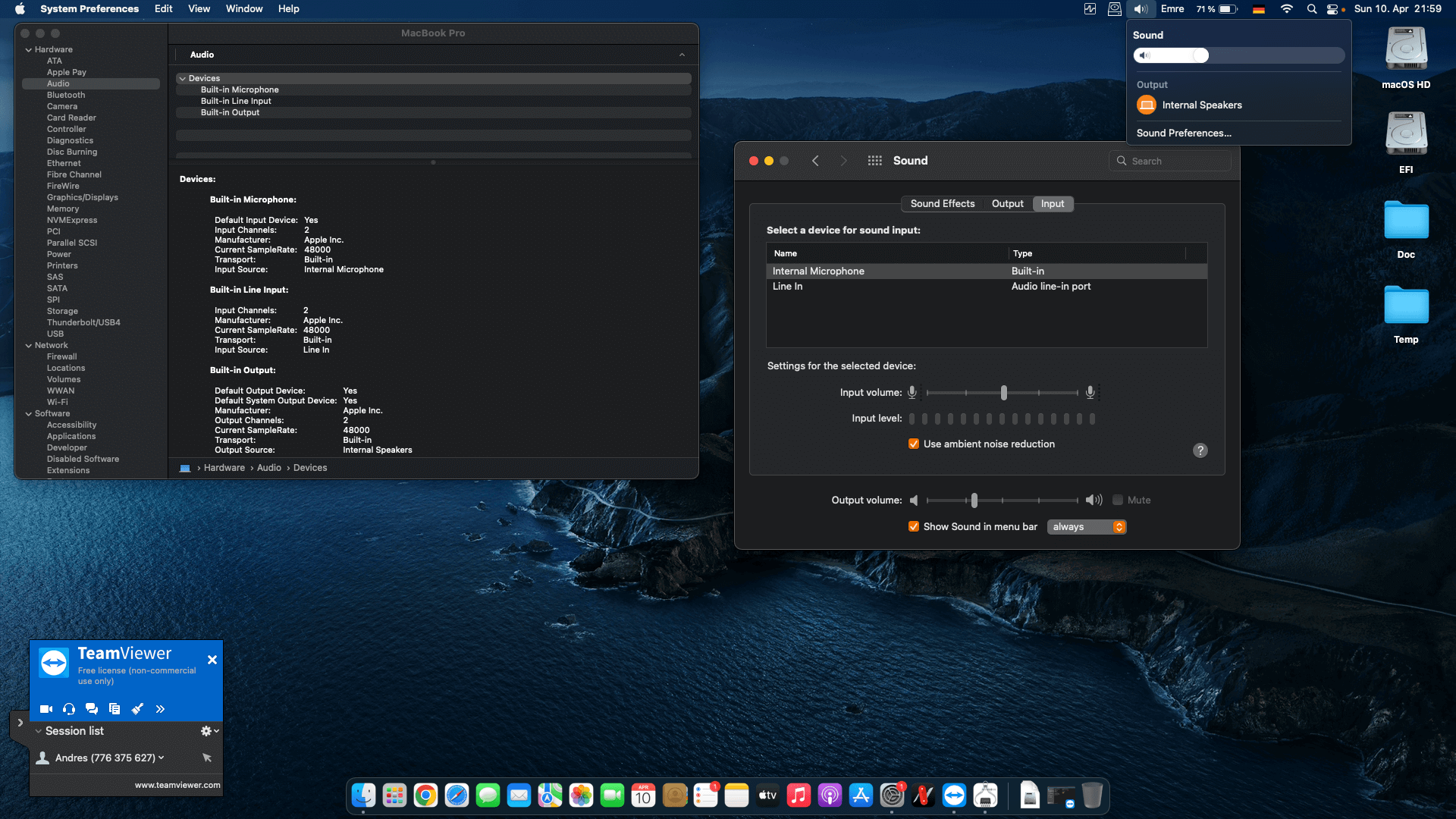Screen dimensions: 1456x819
Task: Open the Window menu in menu bar
Action: pos(243,9)
